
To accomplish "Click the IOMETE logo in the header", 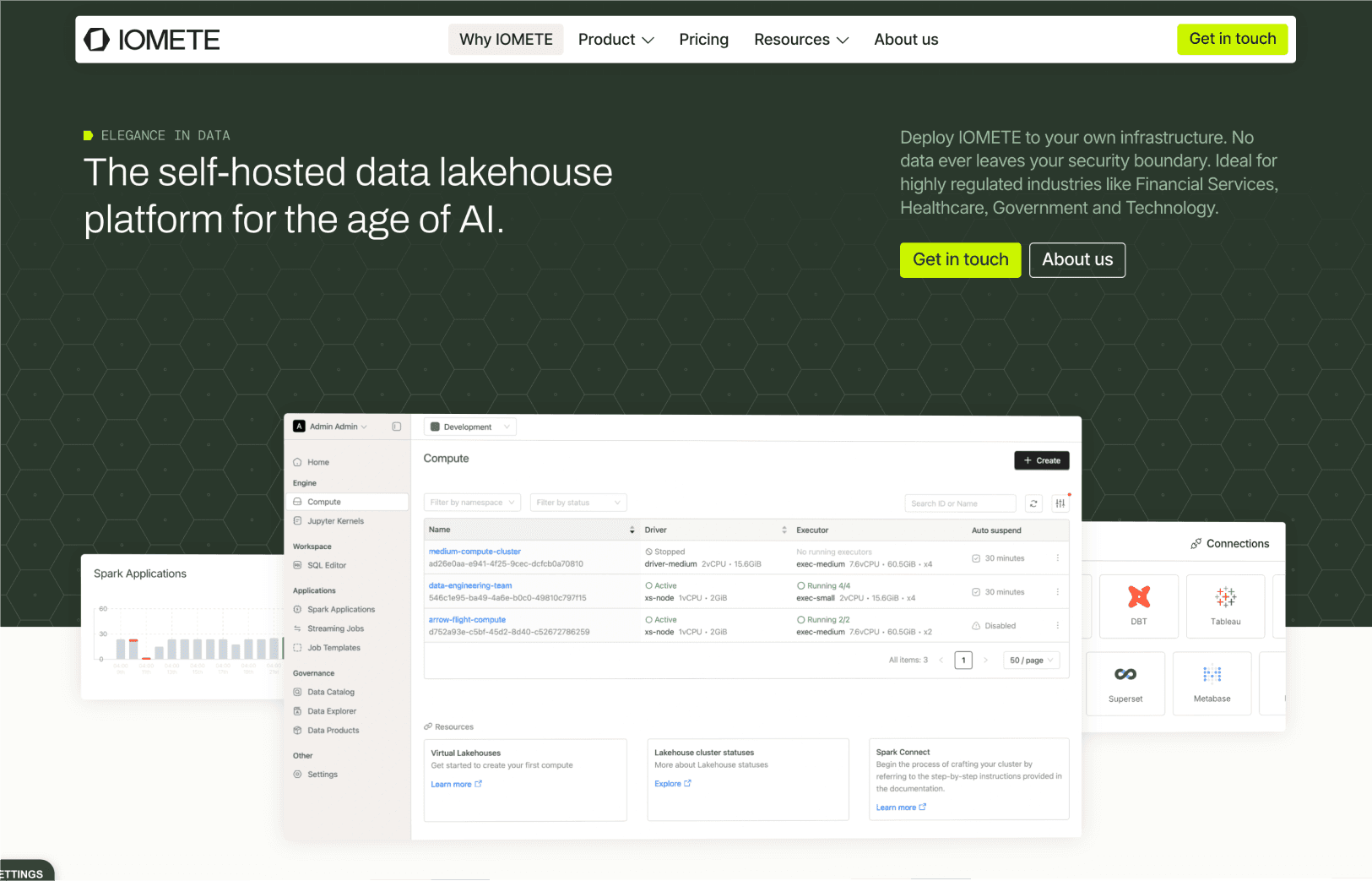I will (152, 40).
